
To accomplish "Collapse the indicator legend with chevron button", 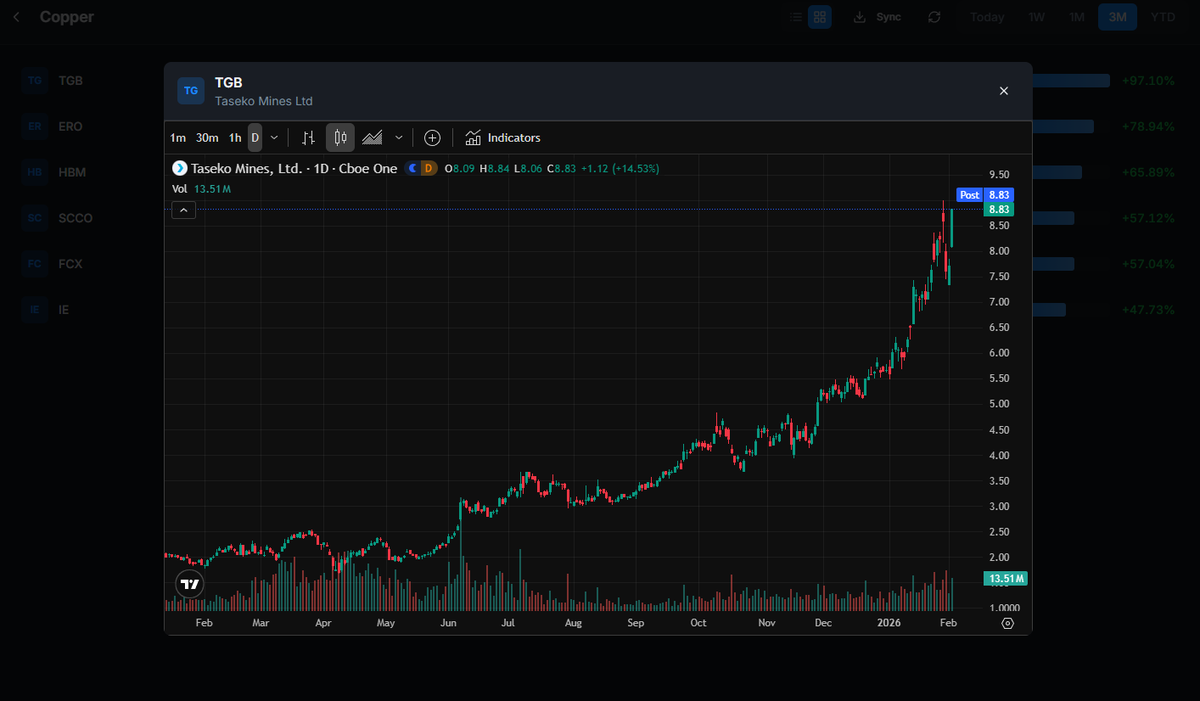I will (x=184, y=210).
